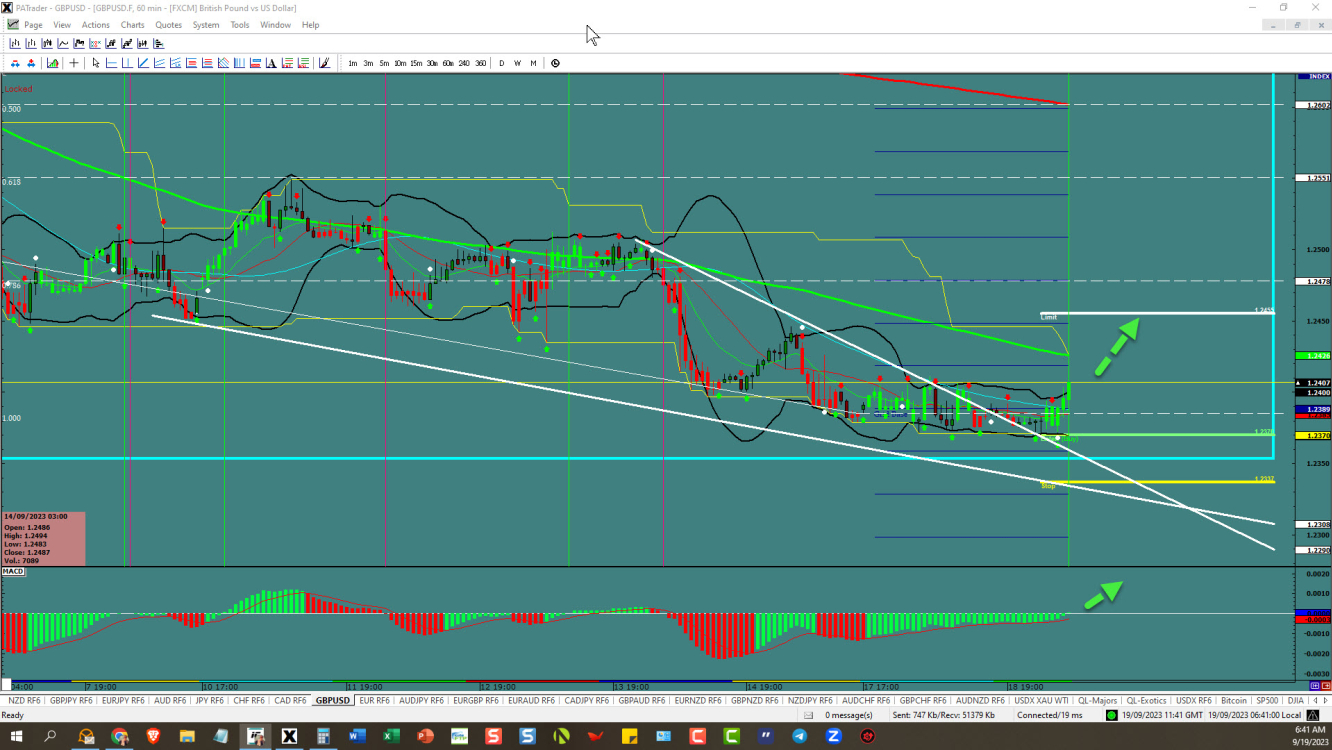Switch chart to 240 minute timeframe
1332x750 pixels.
pyautogui.click(x=464, y=63)
